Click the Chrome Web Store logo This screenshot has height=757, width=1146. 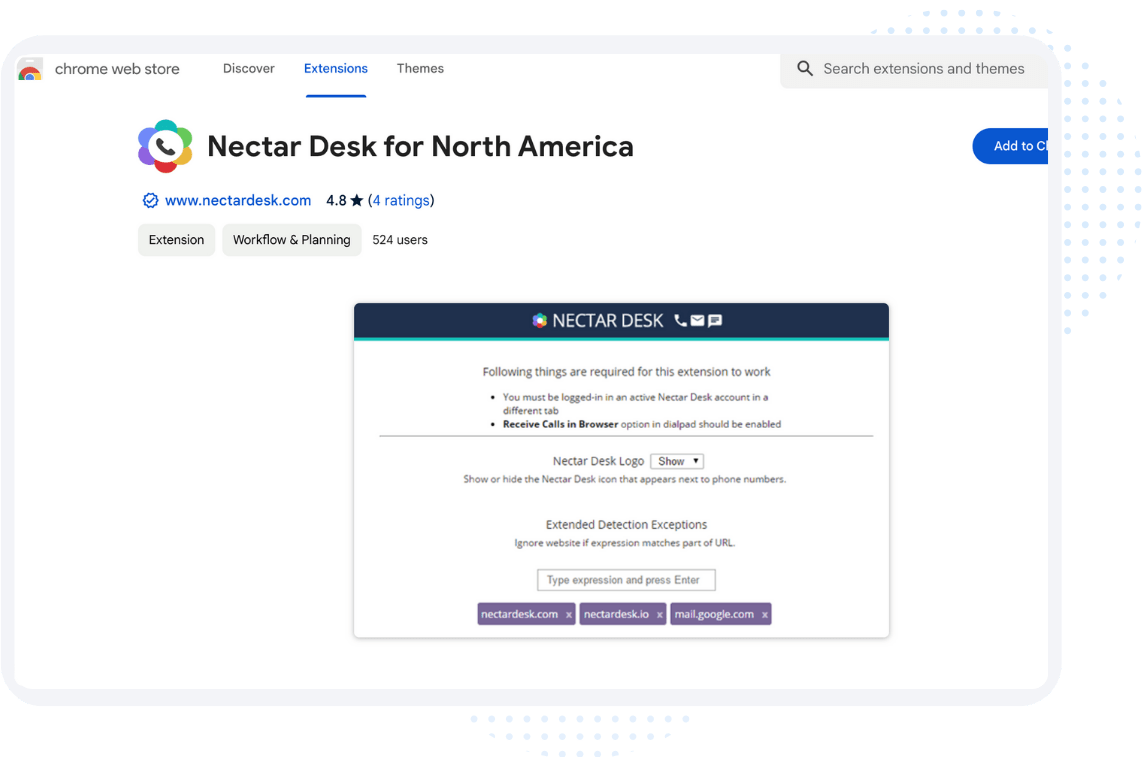(30, 70)
